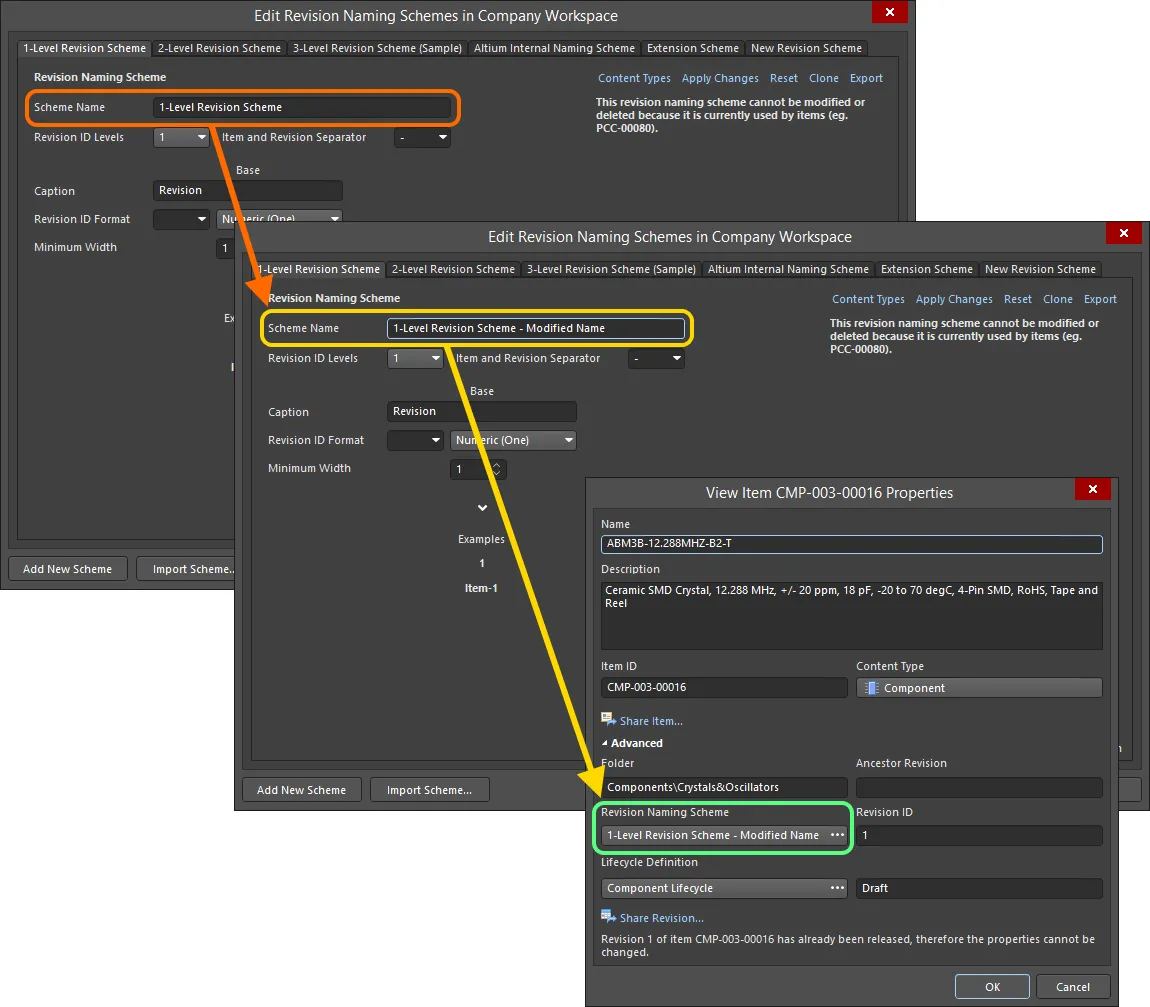Open Extension Scheme tab in the rearmost dialog
Image resolution: width=1150 pixels, height=1007 pixels.
point(692,48)
